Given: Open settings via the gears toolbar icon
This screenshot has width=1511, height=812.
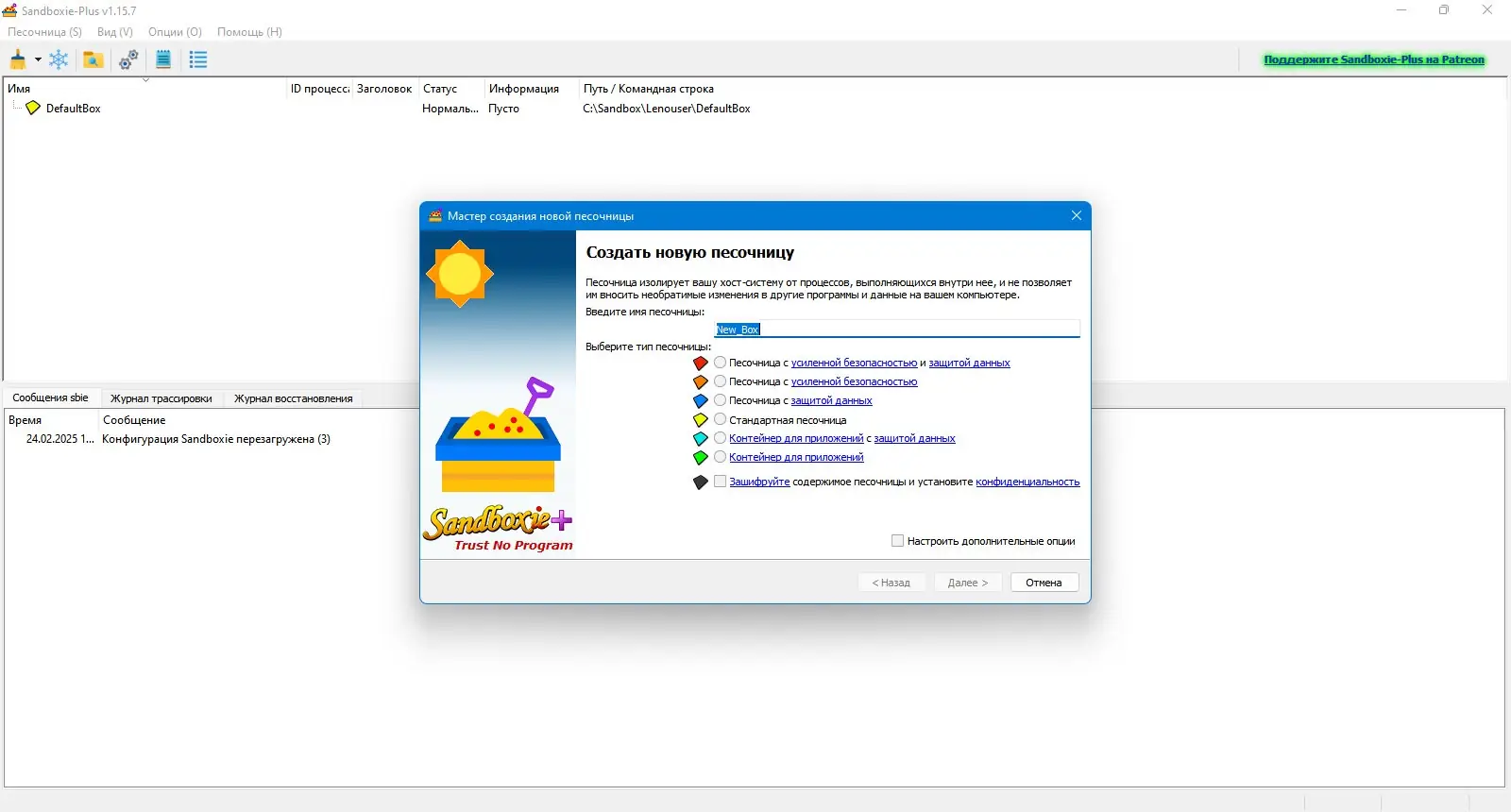Looking at the screenshot, I should click(128, 59).
